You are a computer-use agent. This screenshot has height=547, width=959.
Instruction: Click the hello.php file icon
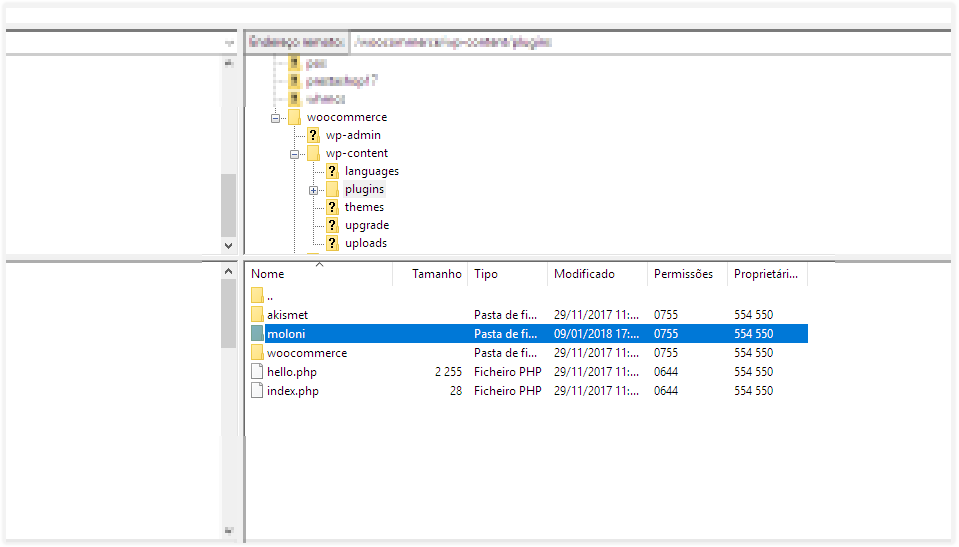point(257,371)
